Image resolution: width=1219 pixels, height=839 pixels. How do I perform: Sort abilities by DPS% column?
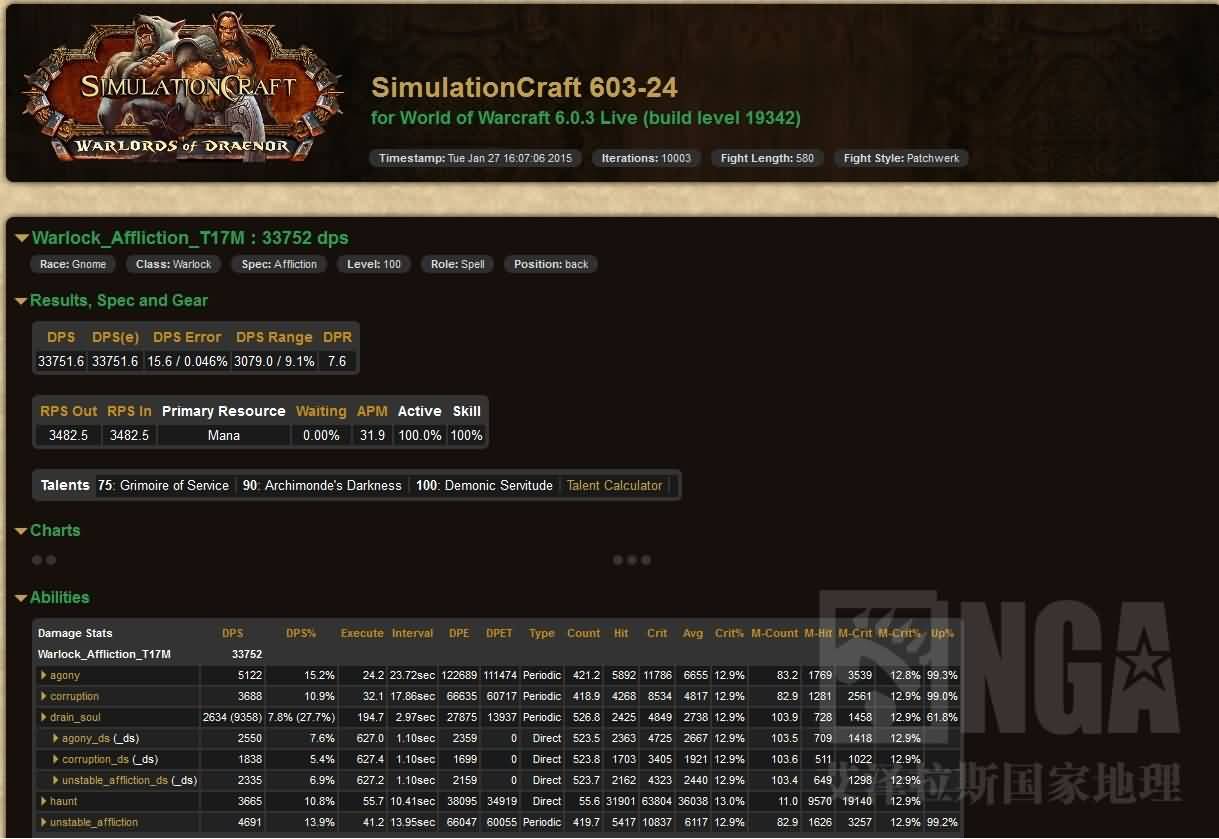pos(301,634)
